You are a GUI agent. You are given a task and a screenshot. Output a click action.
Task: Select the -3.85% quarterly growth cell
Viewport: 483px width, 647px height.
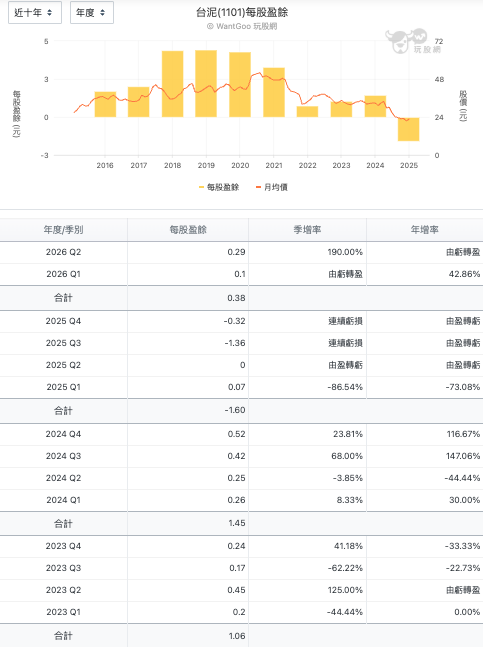(x=348, y=478)
